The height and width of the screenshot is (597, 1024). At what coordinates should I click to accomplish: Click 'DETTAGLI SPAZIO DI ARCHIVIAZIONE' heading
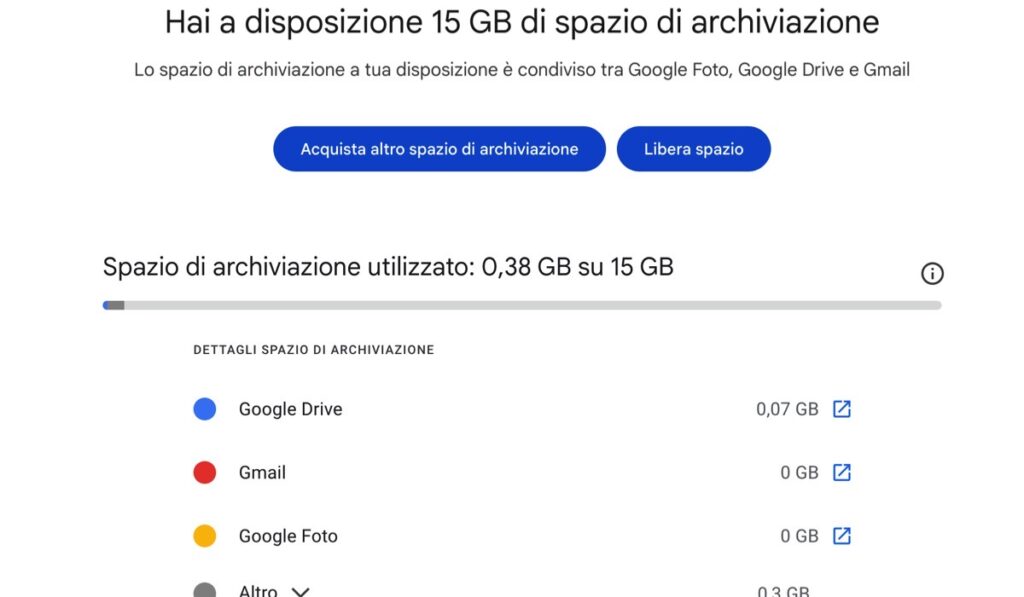click(x=314, y=350)
